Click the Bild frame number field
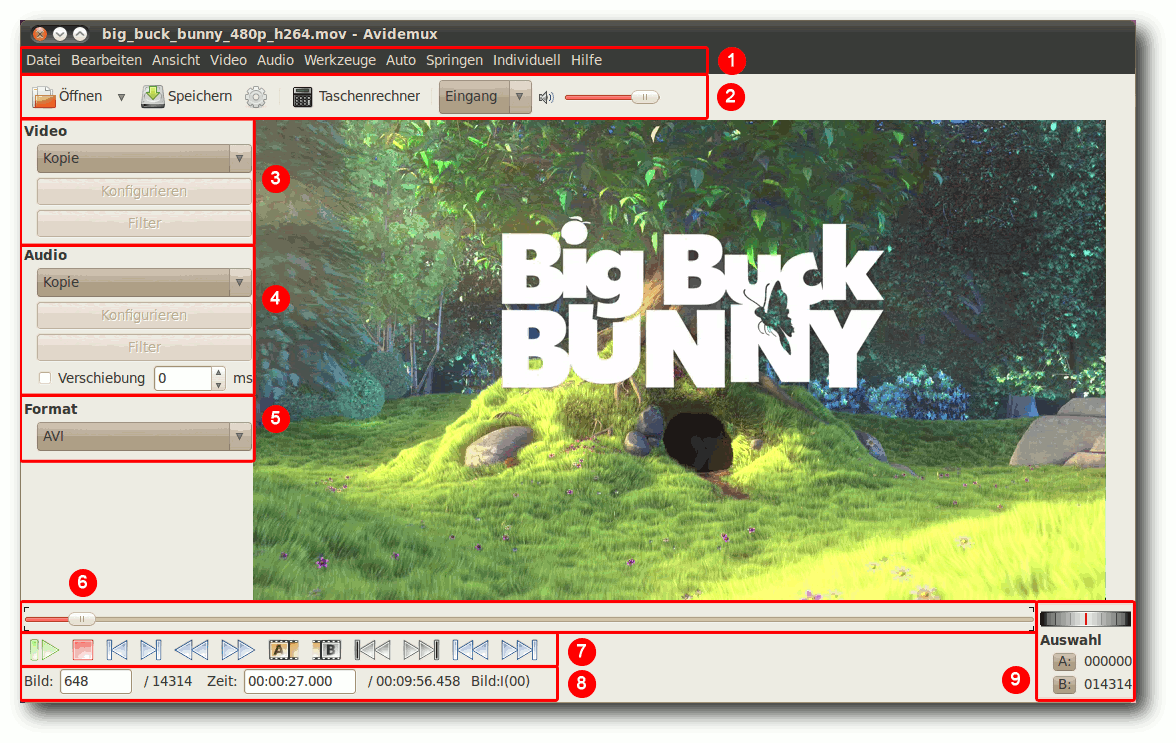The height and width of the screenshot is (743, 1176). (96, 682)
